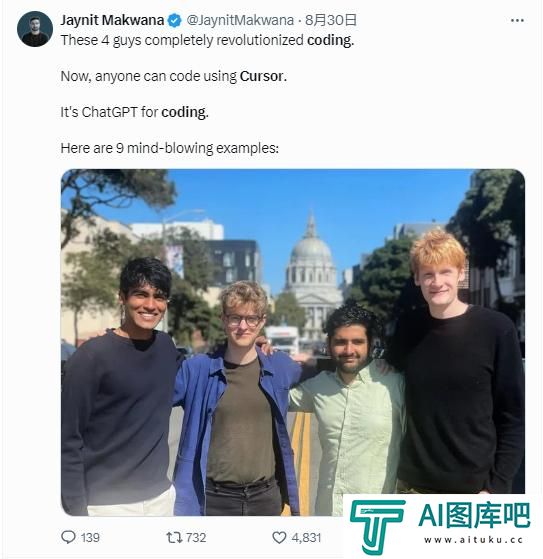Click the reply speech bubble icon

point(68,537)
